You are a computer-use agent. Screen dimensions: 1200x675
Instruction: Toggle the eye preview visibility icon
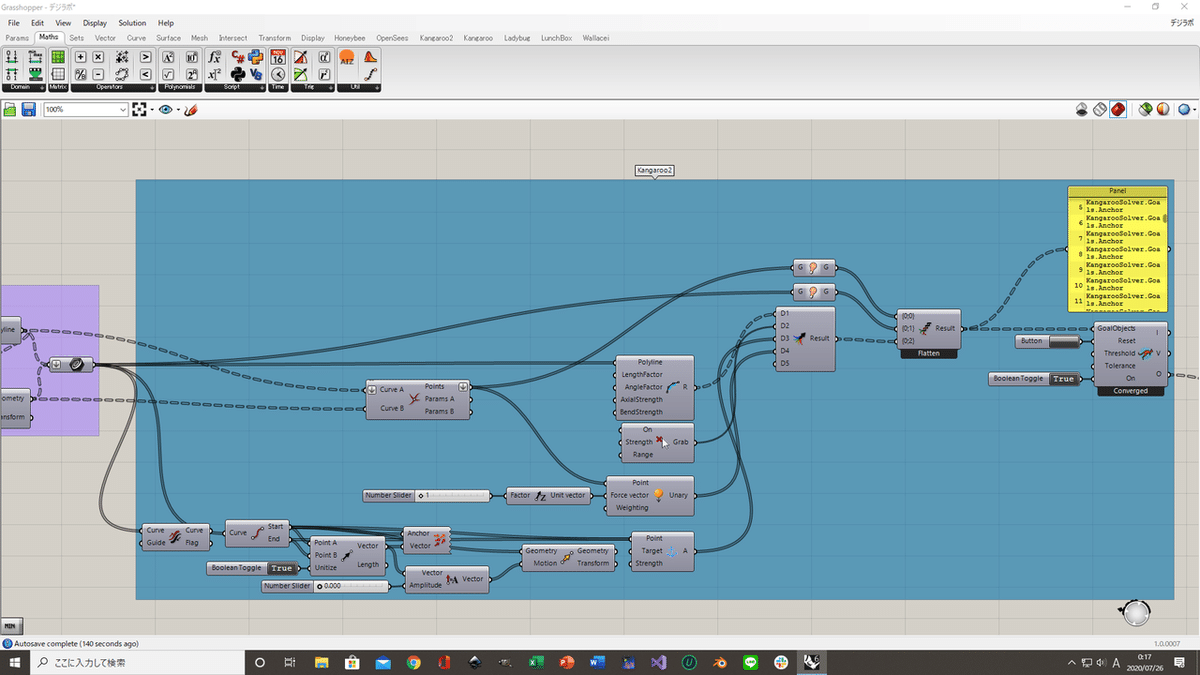click(165, 109)
